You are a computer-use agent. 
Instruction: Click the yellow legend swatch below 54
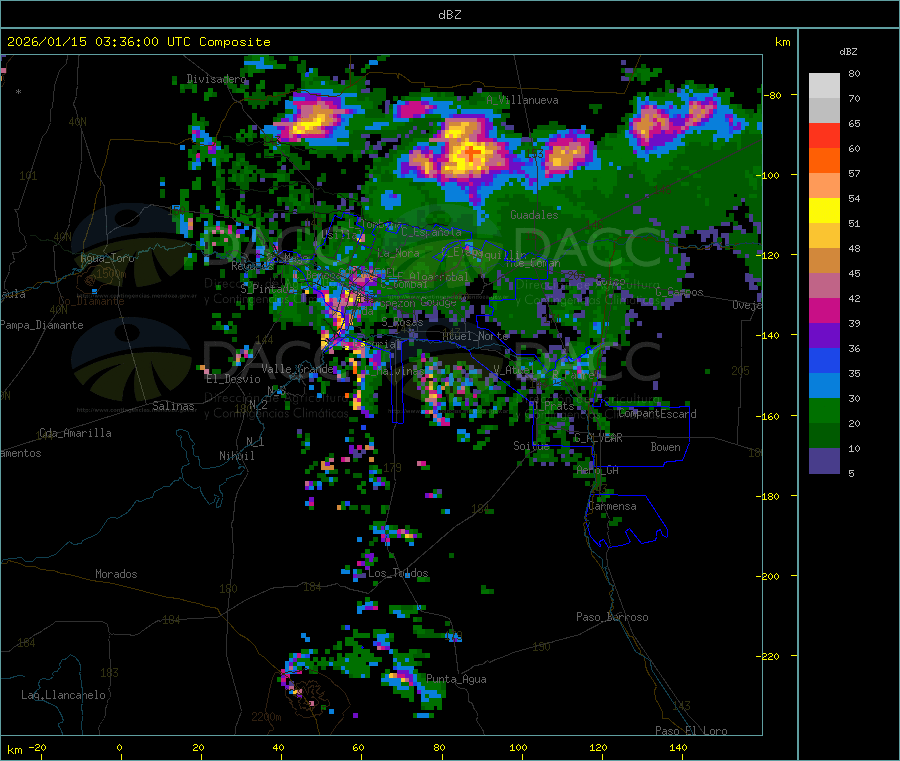[x=824, y=211]
